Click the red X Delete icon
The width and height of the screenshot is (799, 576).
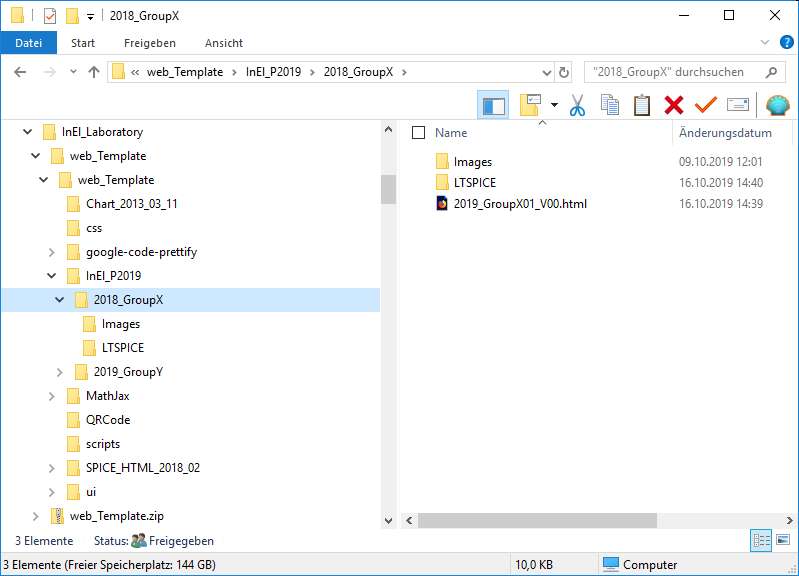[674, 105]
